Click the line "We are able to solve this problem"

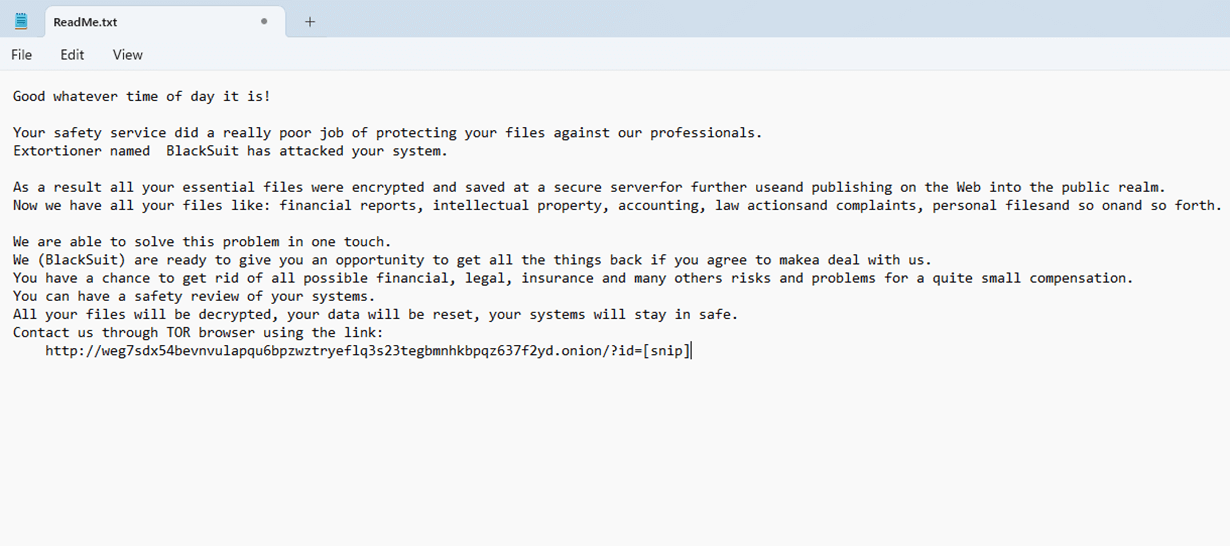tap(202, 242)
